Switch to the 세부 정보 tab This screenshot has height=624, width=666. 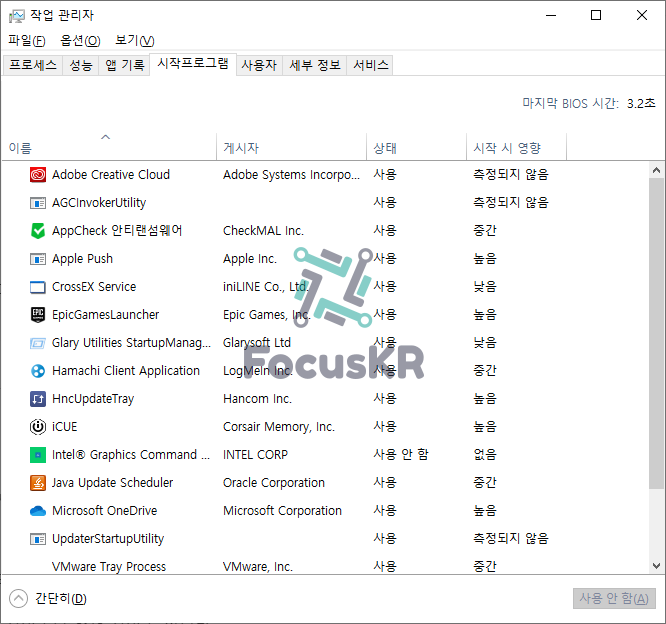click(x=315, y=65)
